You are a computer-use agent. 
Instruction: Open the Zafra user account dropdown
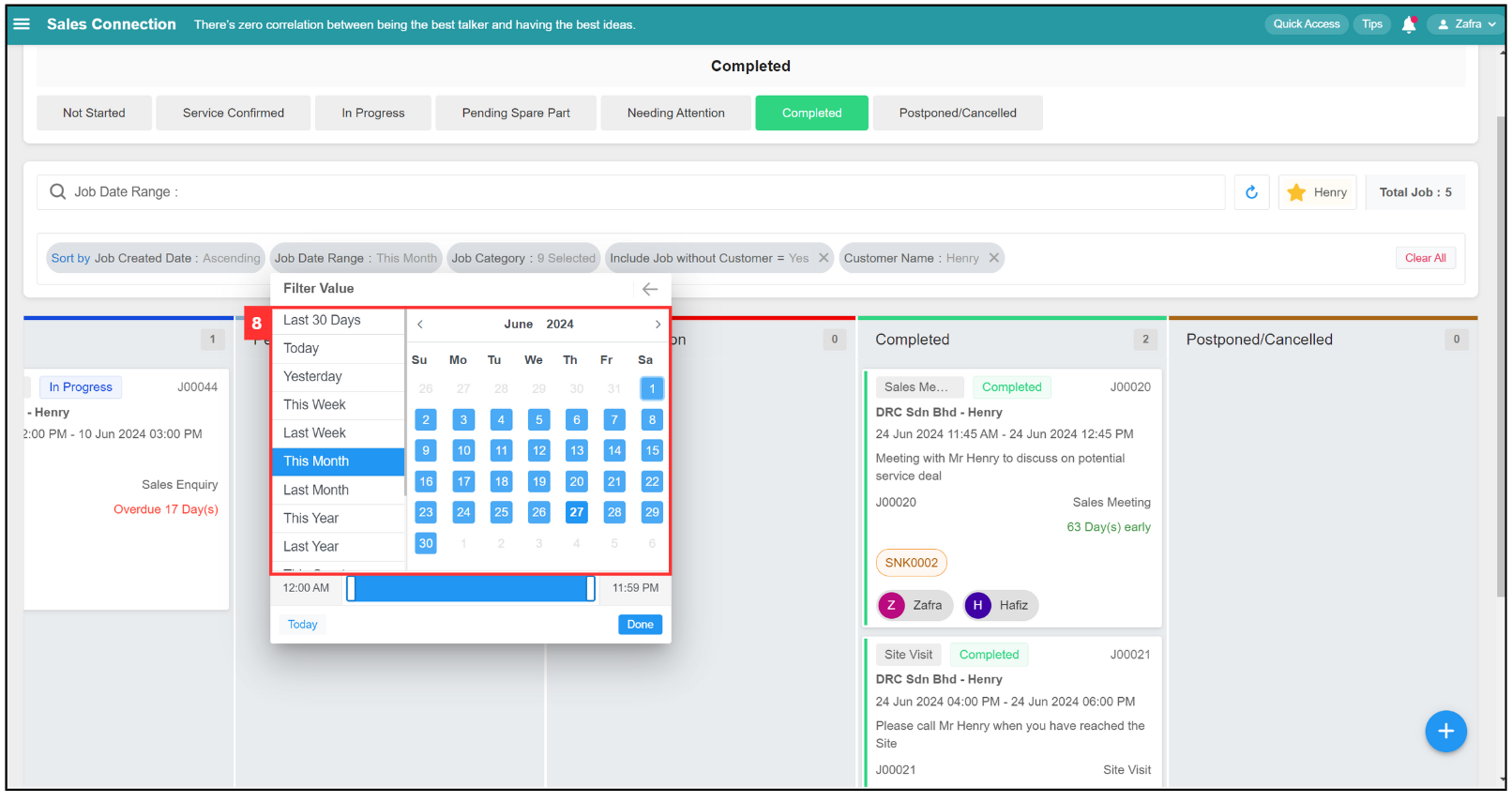point(1466,24)
